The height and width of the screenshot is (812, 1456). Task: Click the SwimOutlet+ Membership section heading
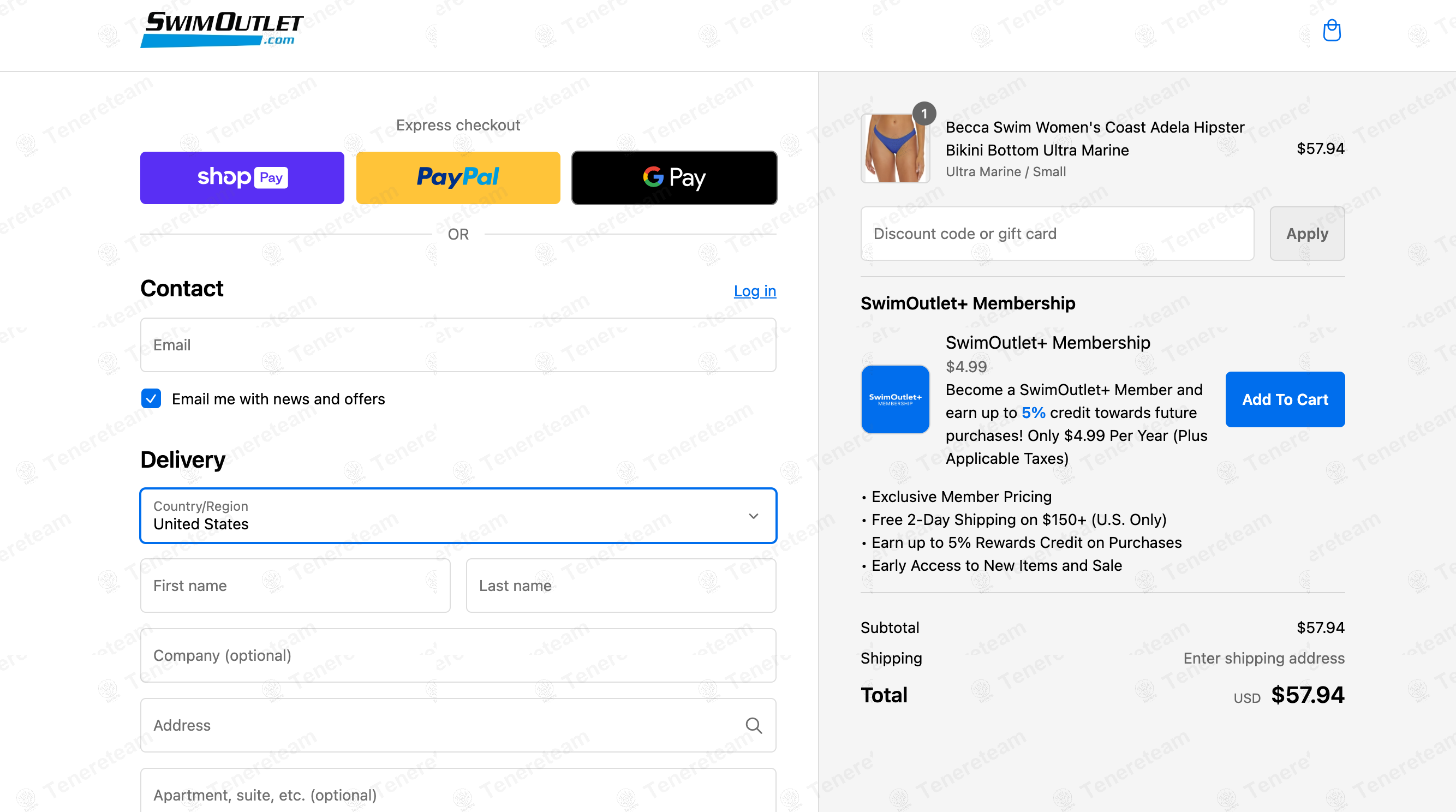(968, 303)
